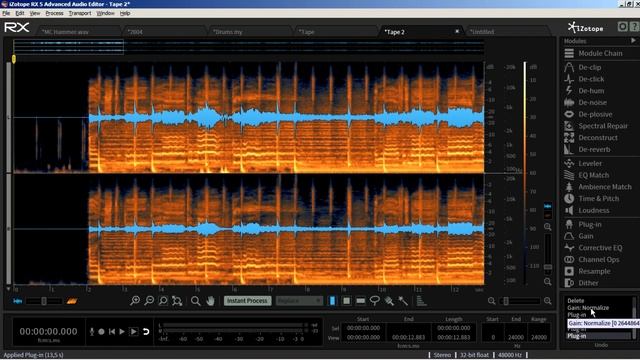Play the current selection
This screenshot has width=640, height=360.
click(133, 331)
